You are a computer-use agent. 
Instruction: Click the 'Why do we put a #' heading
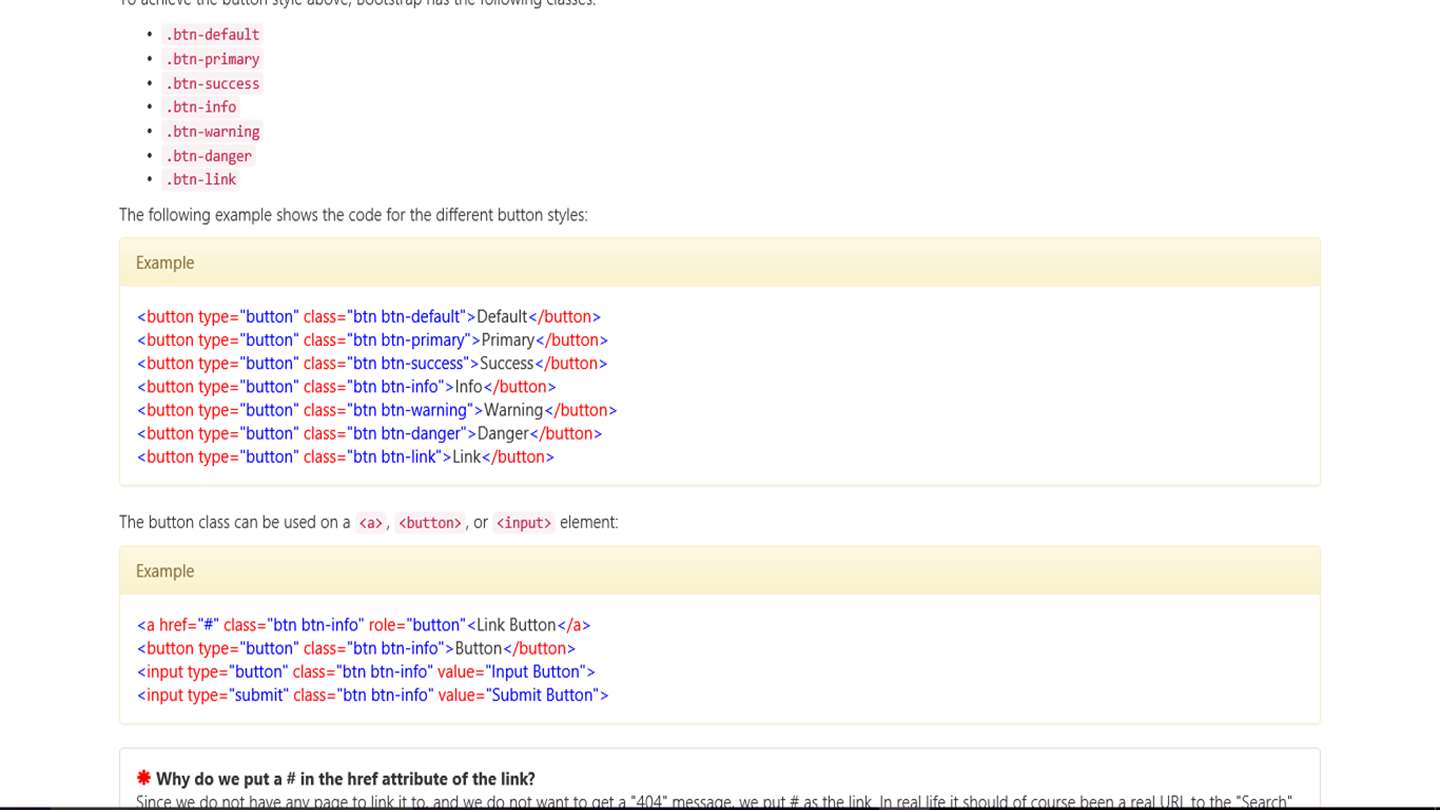[345, 779]
